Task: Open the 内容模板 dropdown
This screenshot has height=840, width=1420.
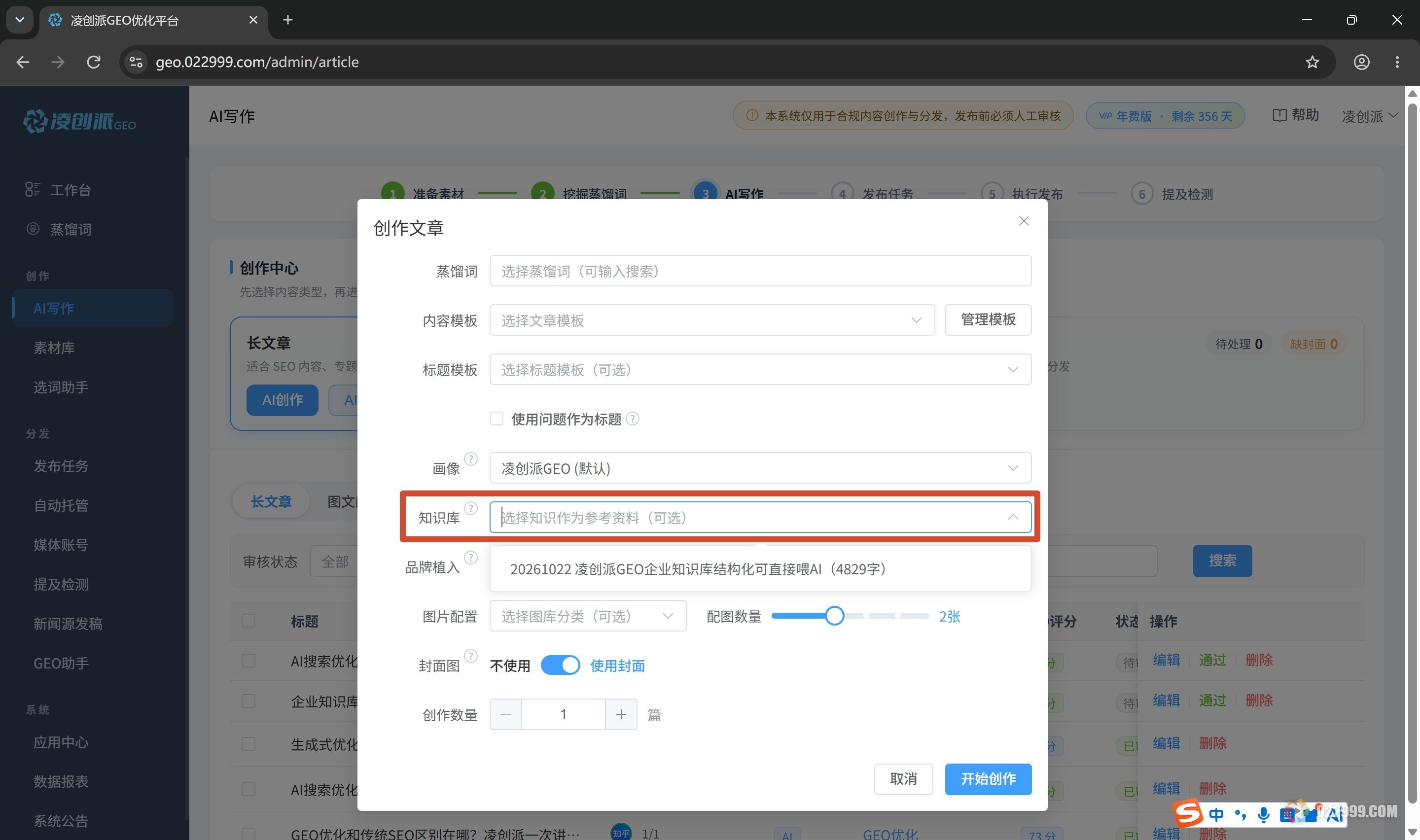Action: [712, 320]
